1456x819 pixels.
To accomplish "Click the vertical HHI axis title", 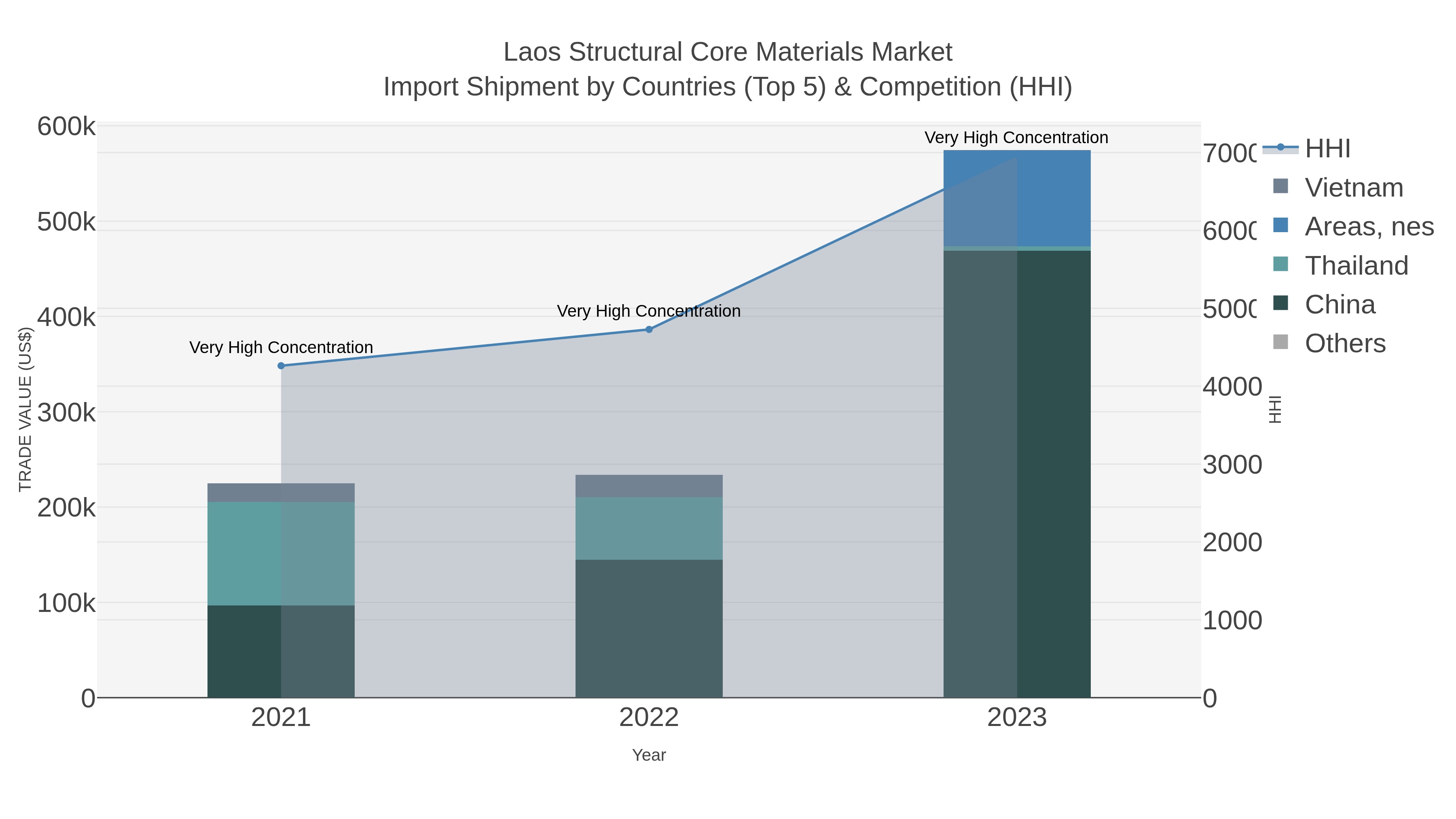I will tap(1275, 409).
